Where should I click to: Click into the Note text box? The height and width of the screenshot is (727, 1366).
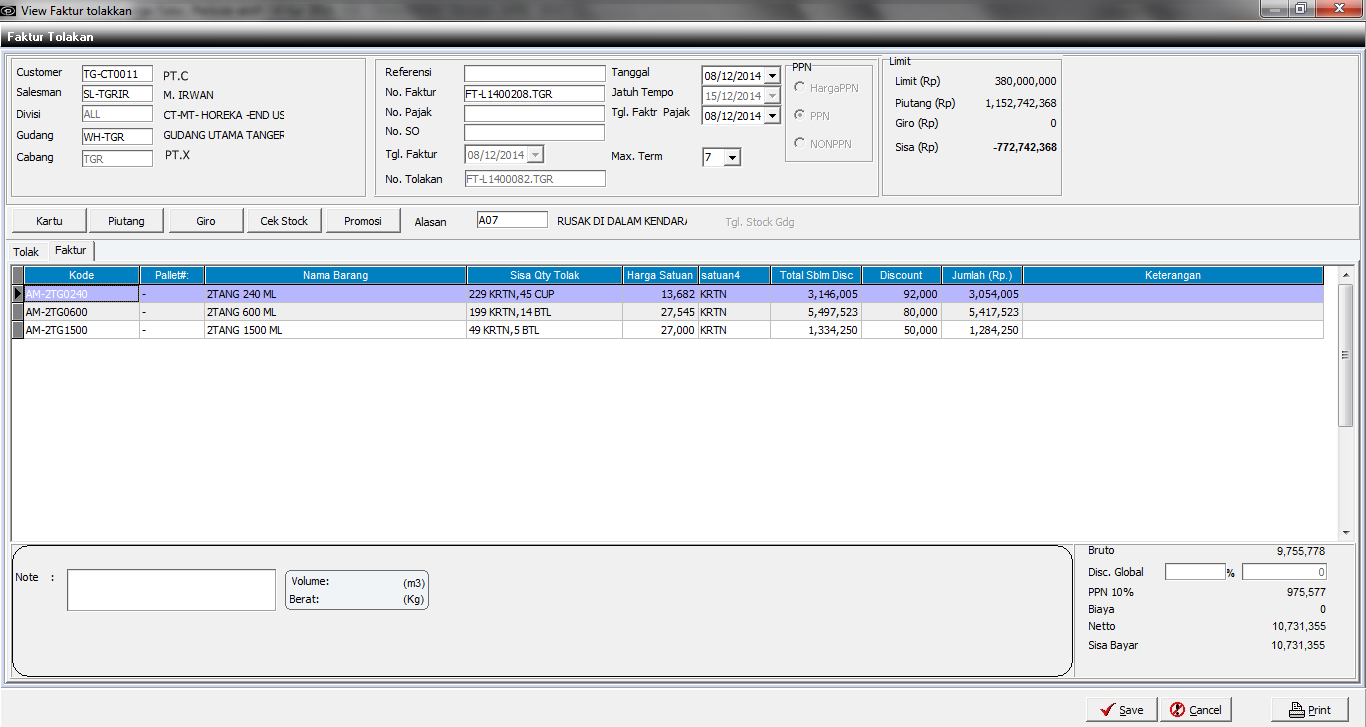pyautogui.click(x=171, y=589)
